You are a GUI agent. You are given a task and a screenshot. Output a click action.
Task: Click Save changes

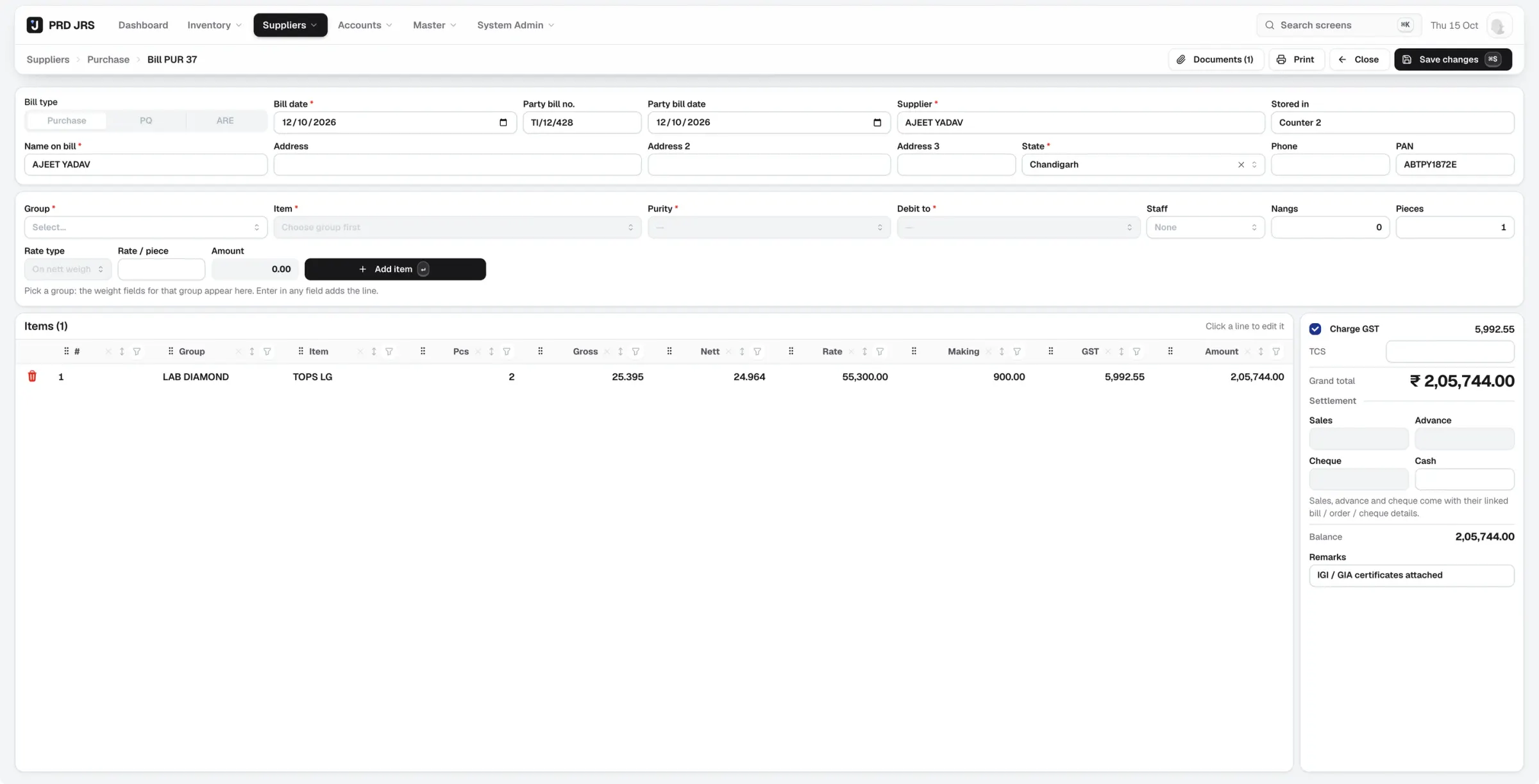coord(1452,60)
